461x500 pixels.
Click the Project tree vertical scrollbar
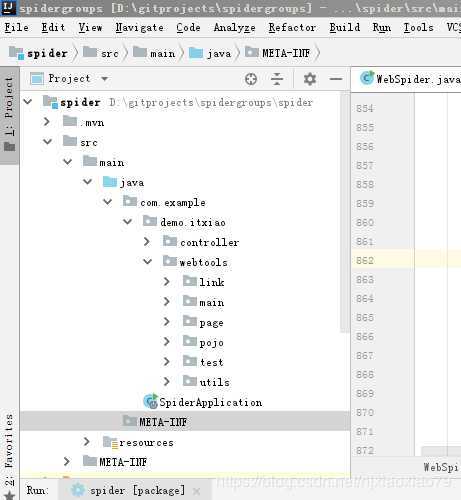point(344,212)
